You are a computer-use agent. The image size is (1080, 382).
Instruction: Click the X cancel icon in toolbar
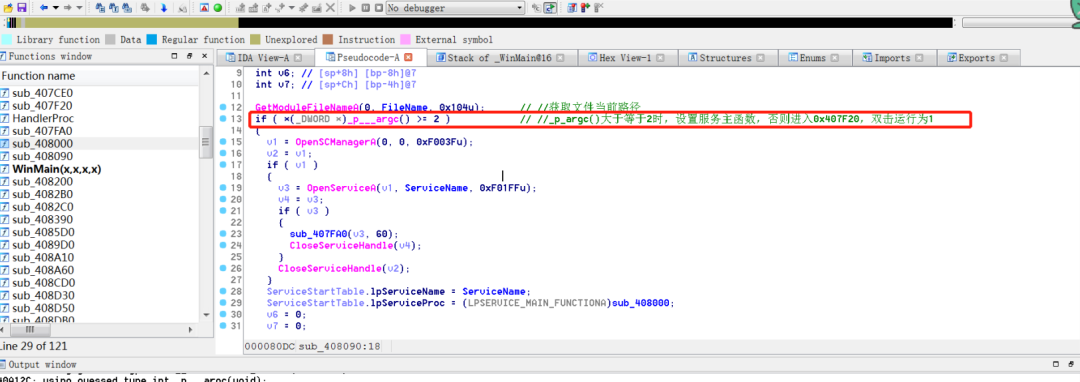pos(331,8)
